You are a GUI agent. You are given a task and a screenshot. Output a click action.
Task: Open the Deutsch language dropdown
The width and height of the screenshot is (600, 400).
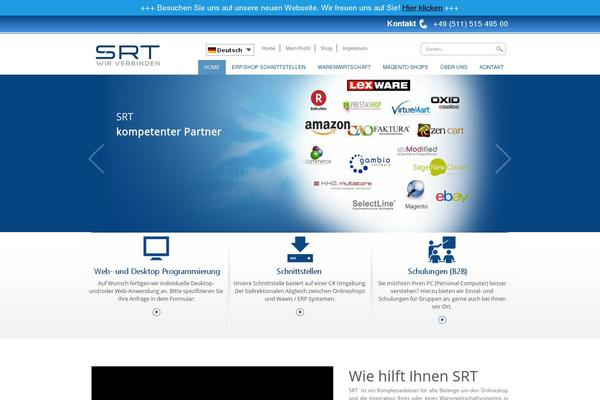(230, 50)
